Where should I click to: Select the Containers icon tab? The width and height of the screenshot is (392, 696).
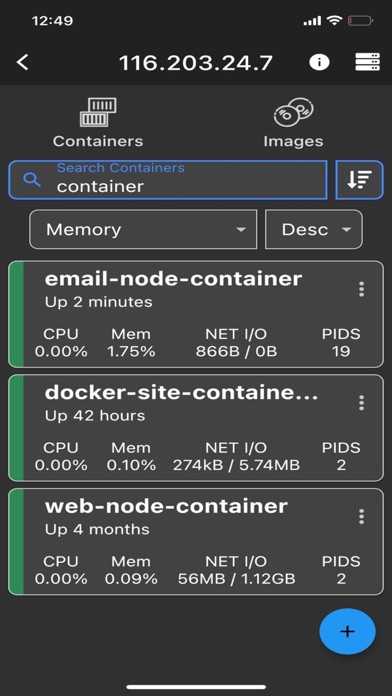98,123
